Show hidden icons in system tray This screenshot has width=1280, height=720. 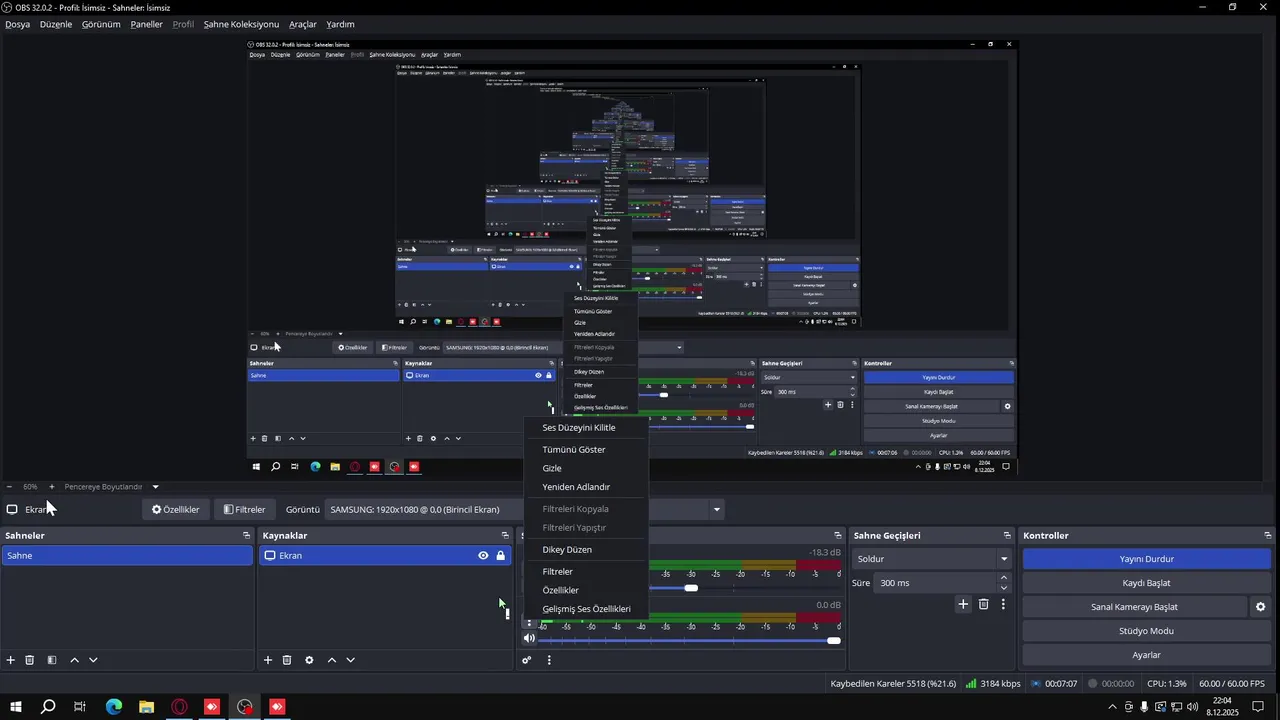tap(1112, 707)
